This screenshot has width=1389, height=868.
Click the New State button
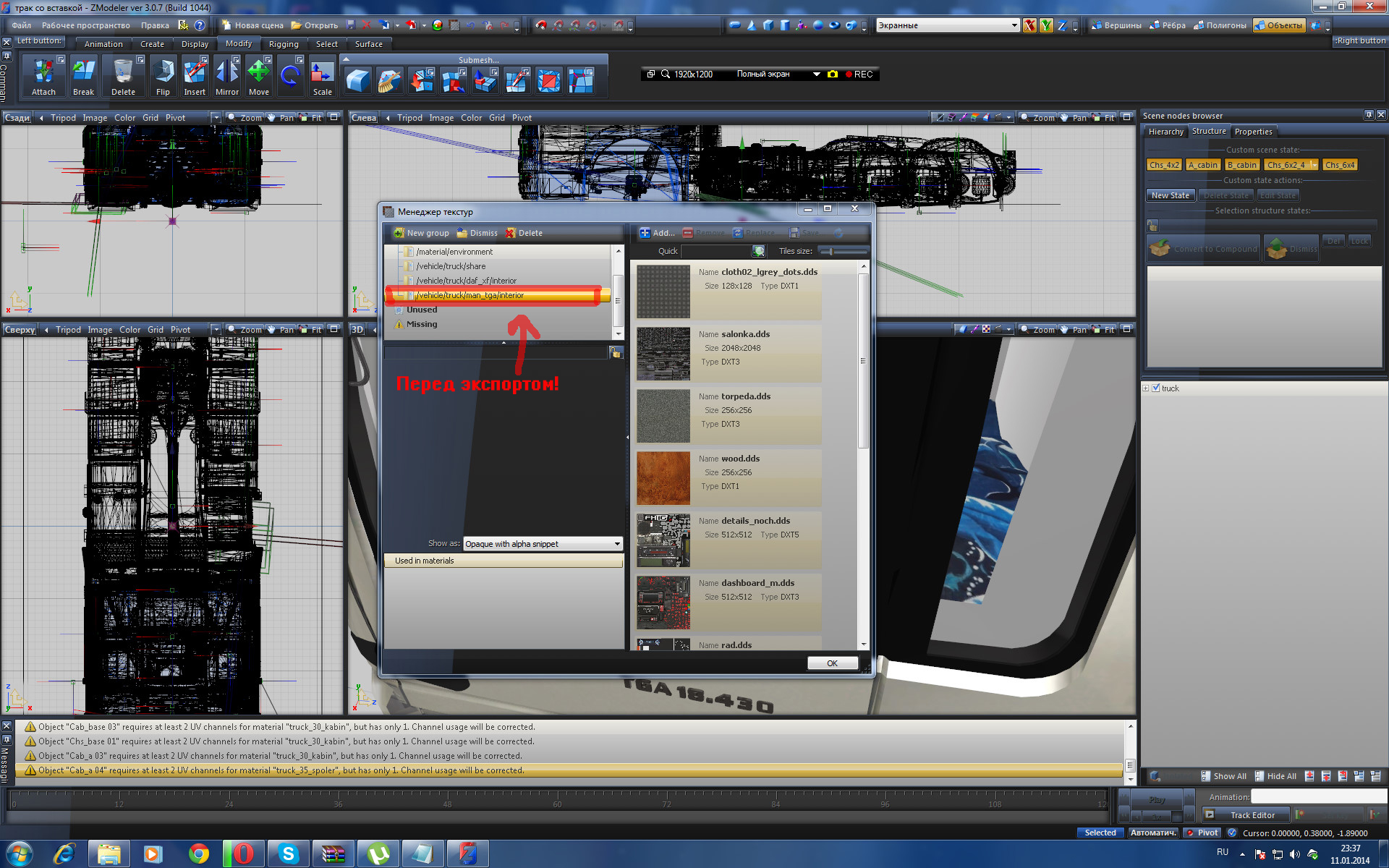click(x=1170, y=195)
